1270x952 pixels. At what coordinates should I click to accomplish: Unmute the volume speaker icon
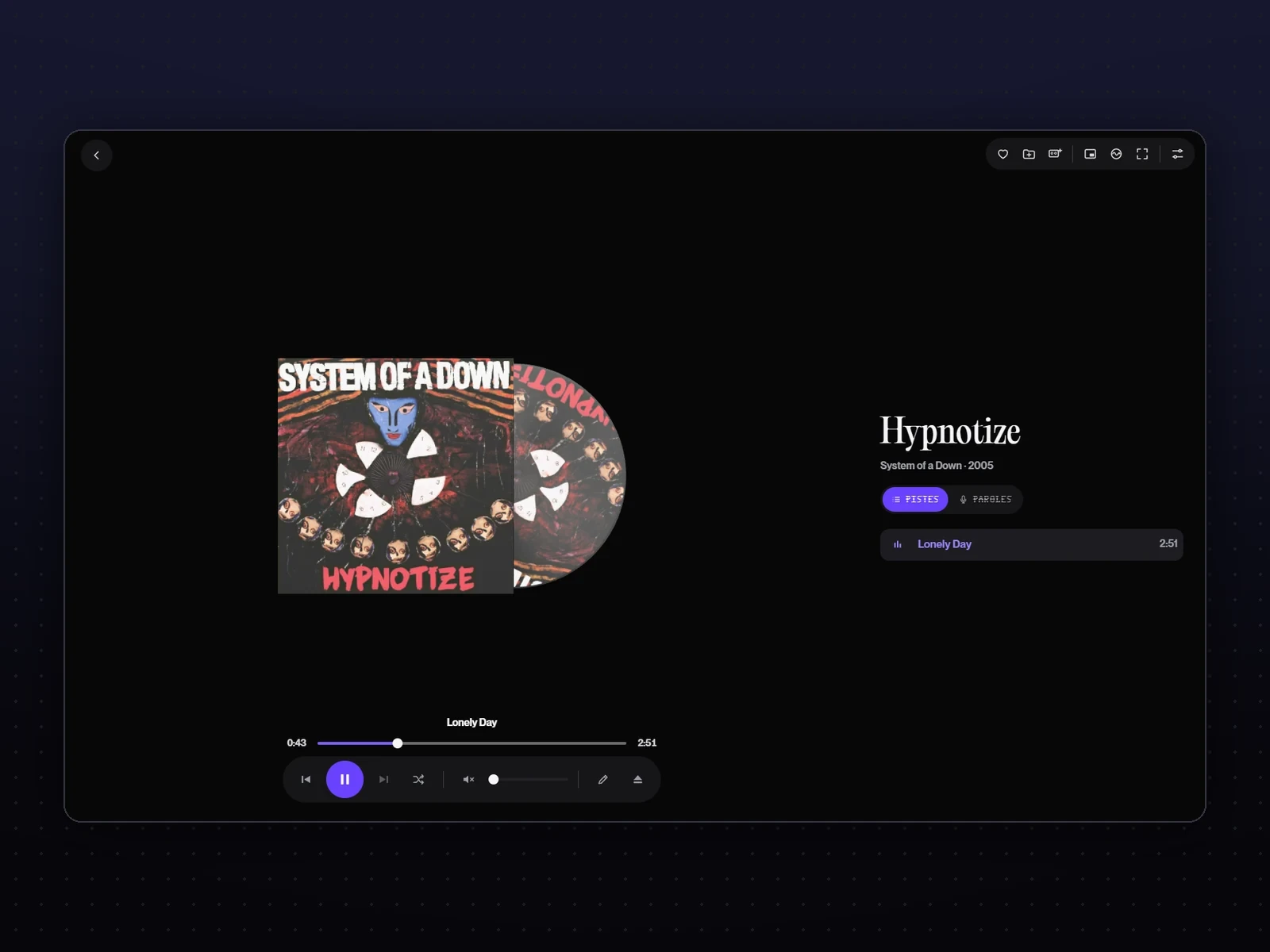point(468,780)
